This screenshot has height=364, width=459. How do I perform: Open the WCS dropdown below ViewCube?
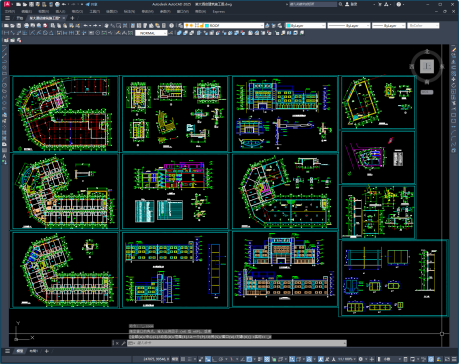[x=427, y=92]
